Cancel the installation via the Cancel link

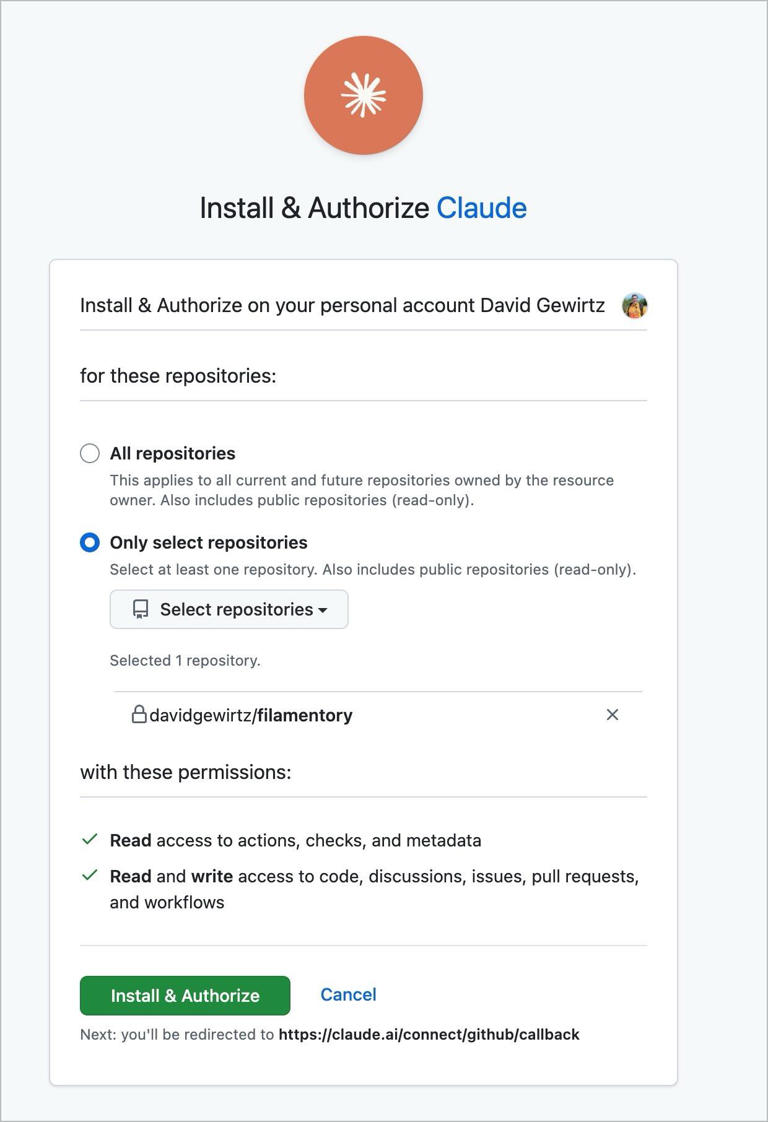click(x=348, y=994)
